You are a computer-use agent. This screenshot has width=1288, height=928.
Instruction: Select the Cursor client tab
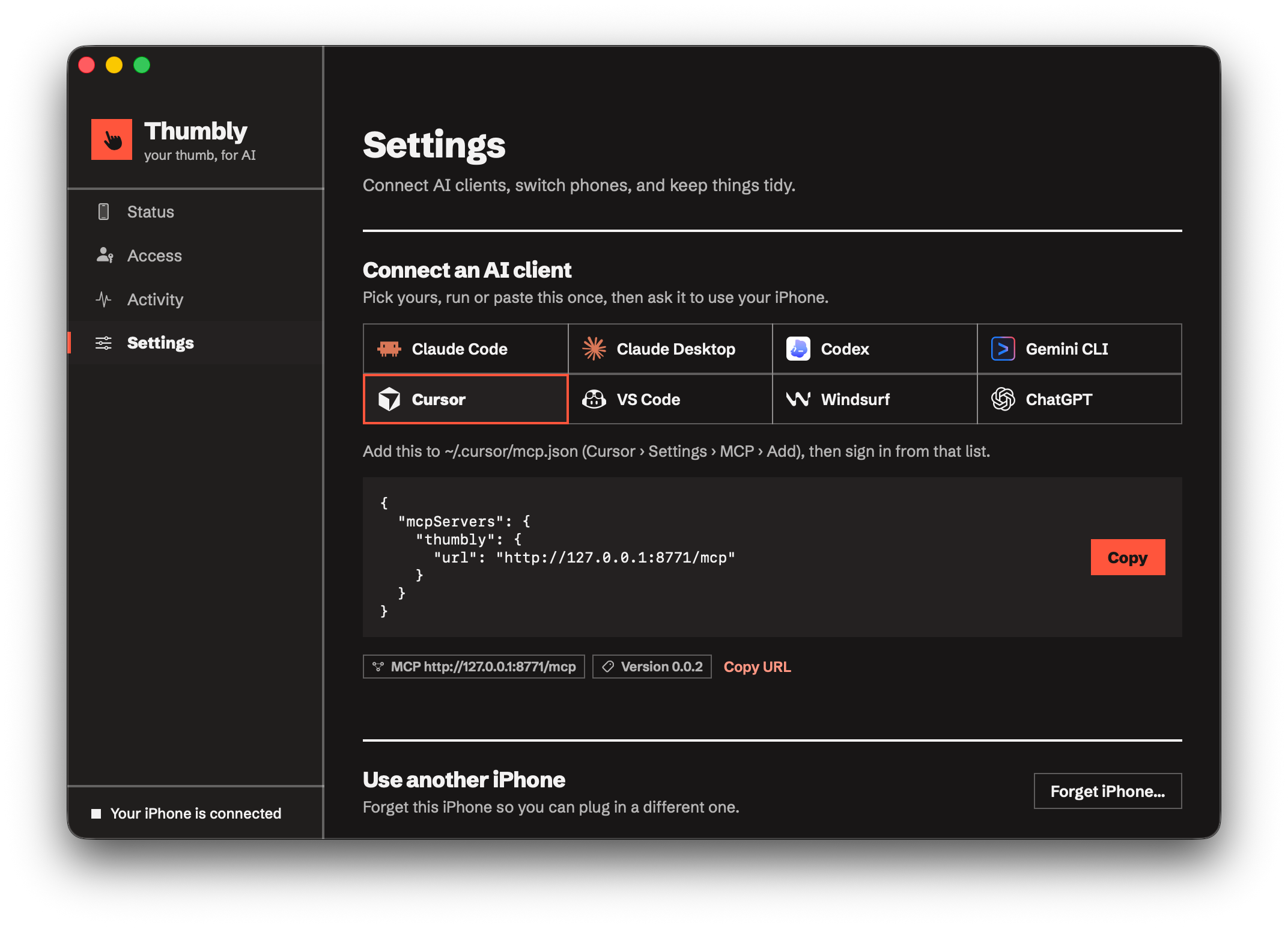(466, 400)
